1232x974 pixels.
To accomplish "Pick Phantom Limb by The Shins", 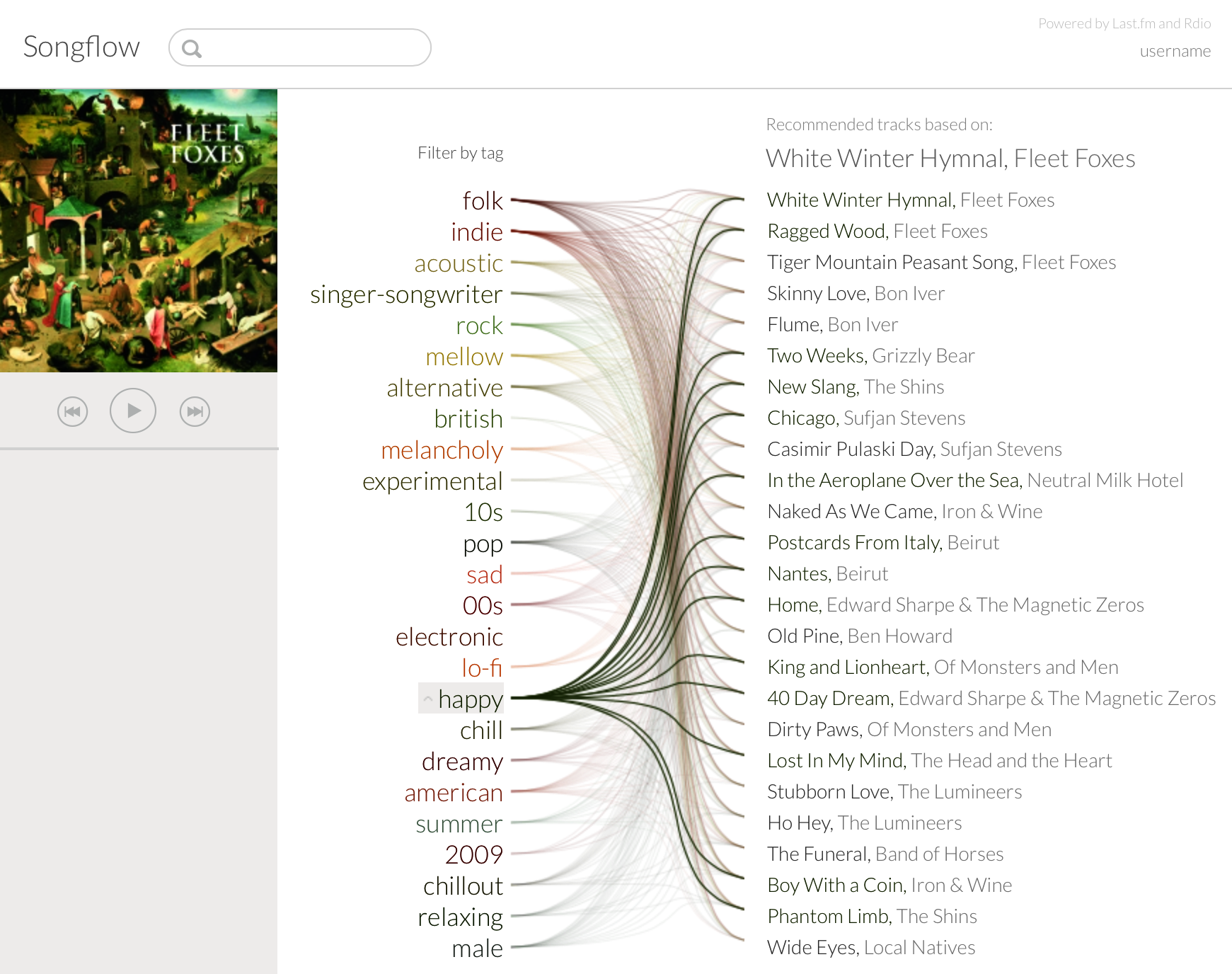I will (873, 917).
